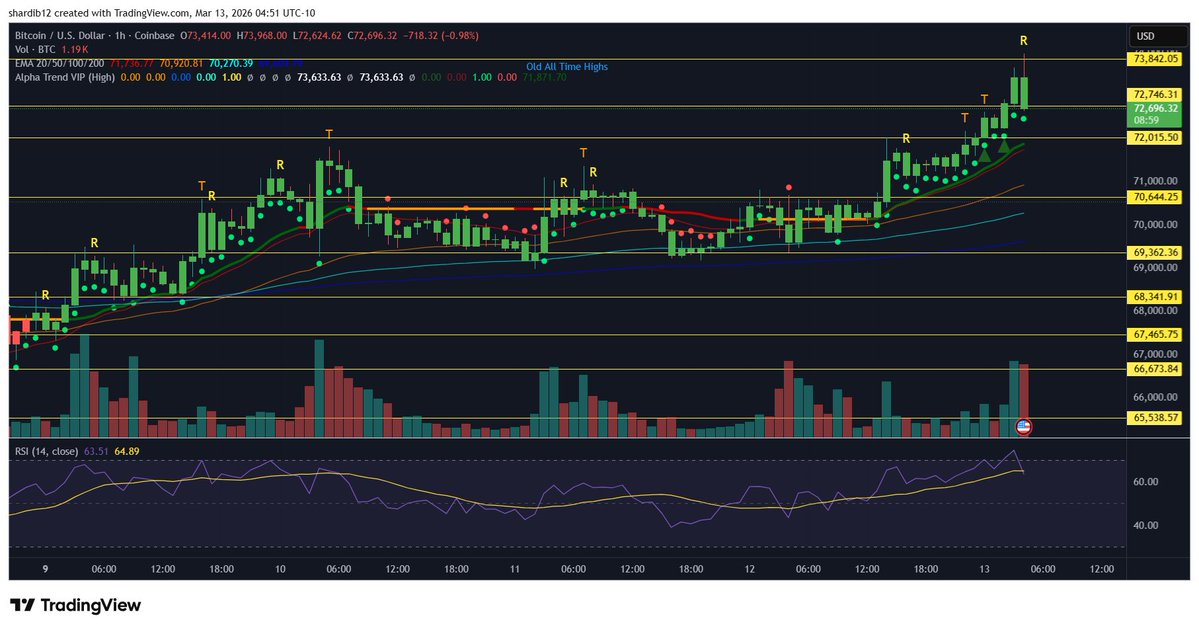
Task: Click the date label 10 on time axis
Action: click(x=280, y=569)
